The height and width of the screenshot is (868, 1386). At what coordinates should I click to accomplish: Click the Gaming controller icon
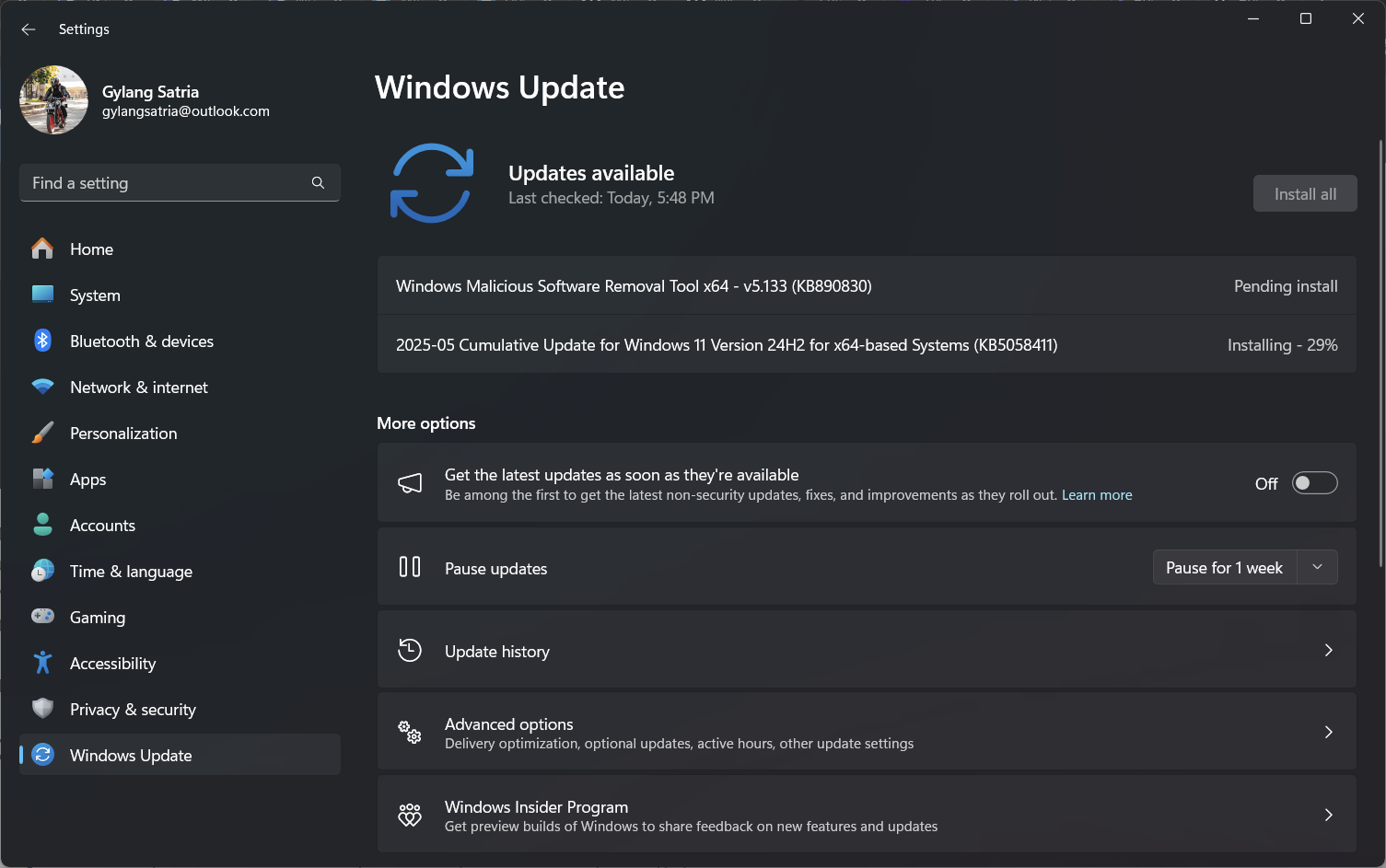point(42,616)
